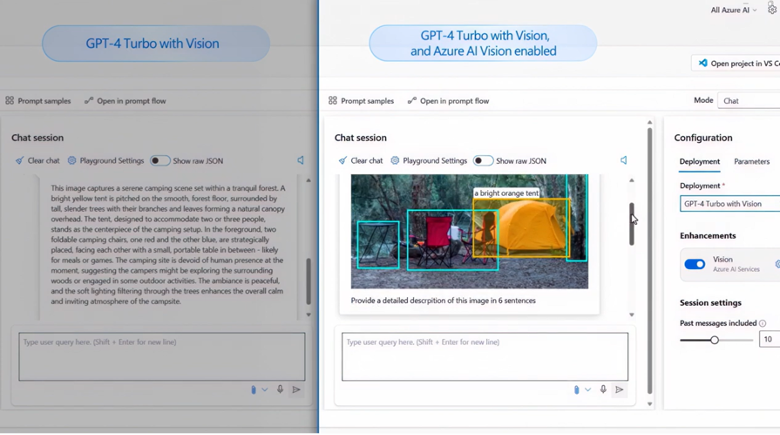Expand the attachment dropdown arrow in right chat
The image size is (780, 435).
587,390
